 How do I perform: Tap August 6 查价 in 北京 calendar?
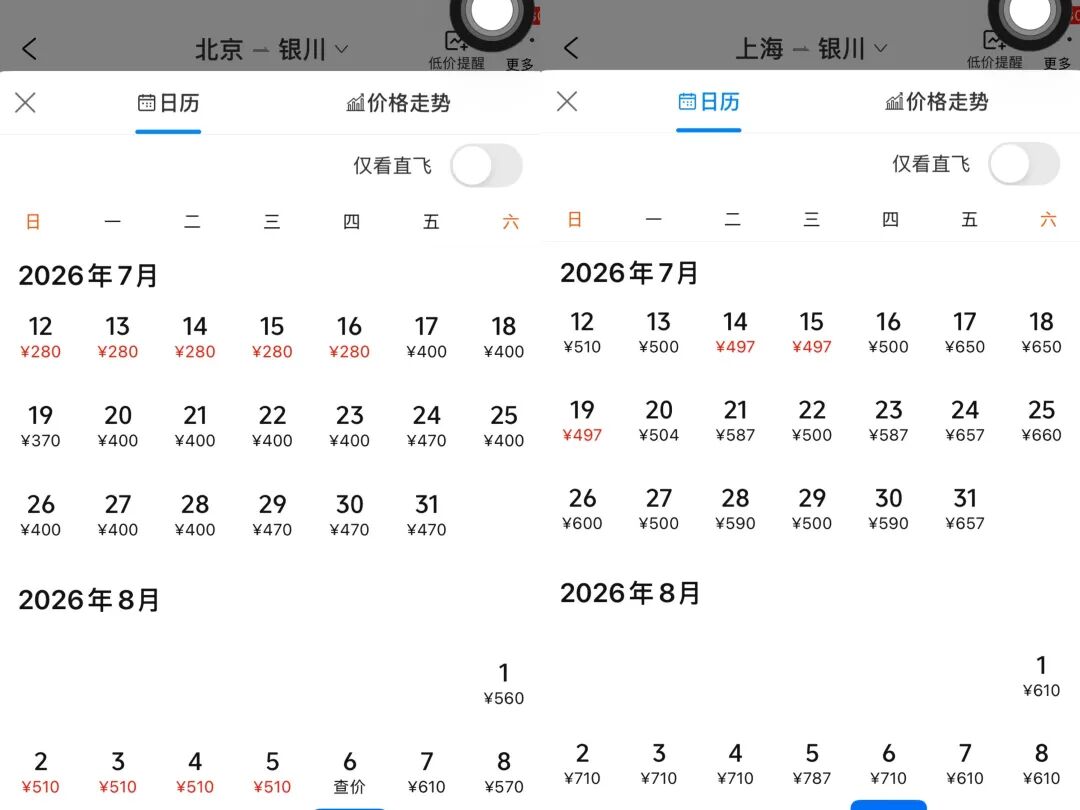pos(349,773)
